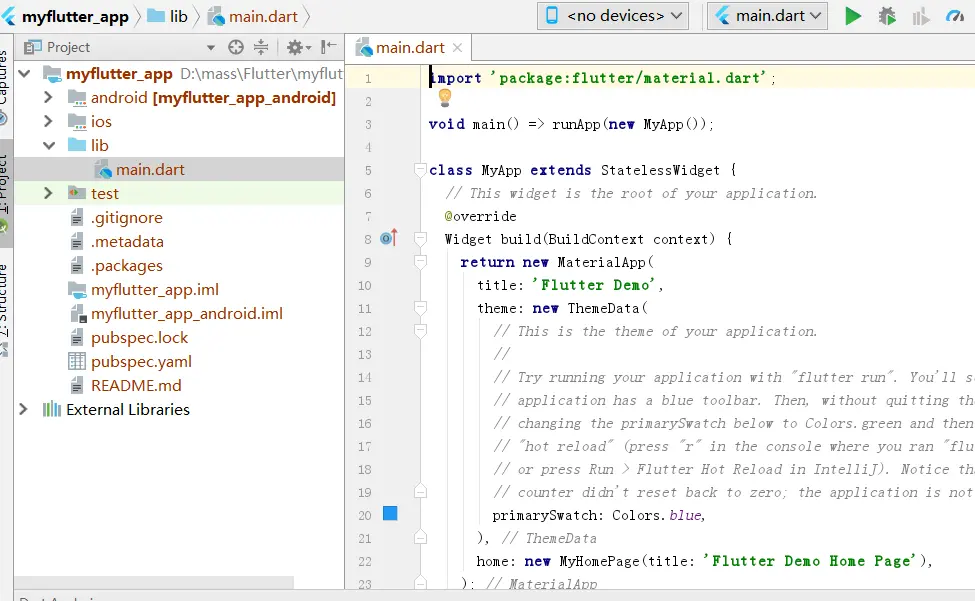Viewport: 975px width, 601px height.
Task: Collapse the lib folder
Action: tap(49, 145)
